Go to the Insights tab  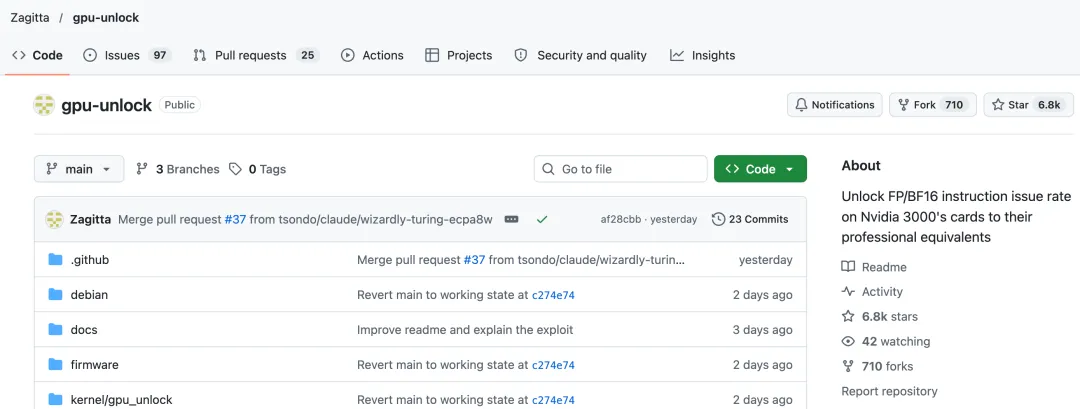click(x=703, y=55)
